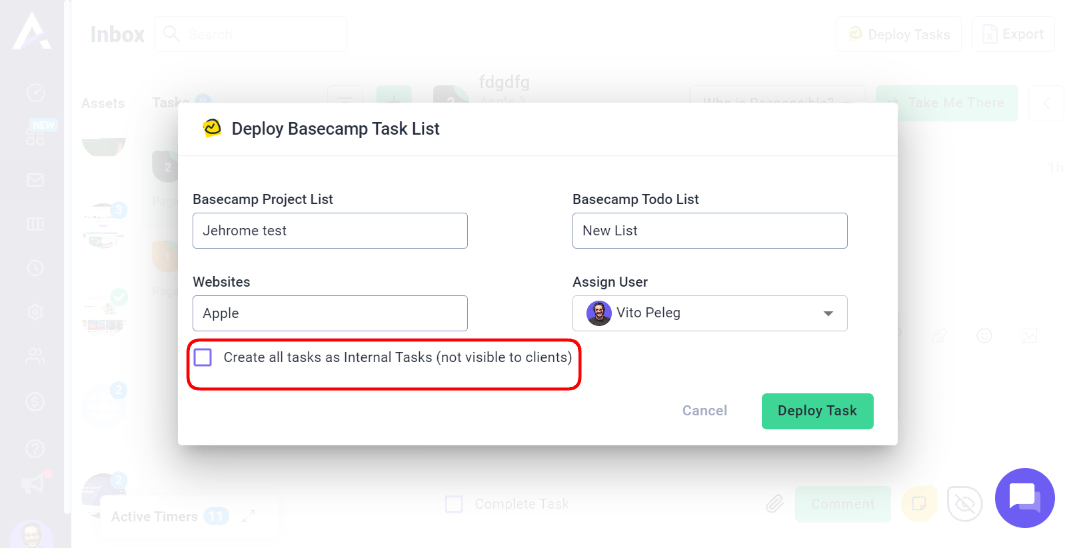This screenshot has height=548, width=1075.
Task: Click the green Deploy Task button
Action: pyautogui.click(x=817, y=411)
